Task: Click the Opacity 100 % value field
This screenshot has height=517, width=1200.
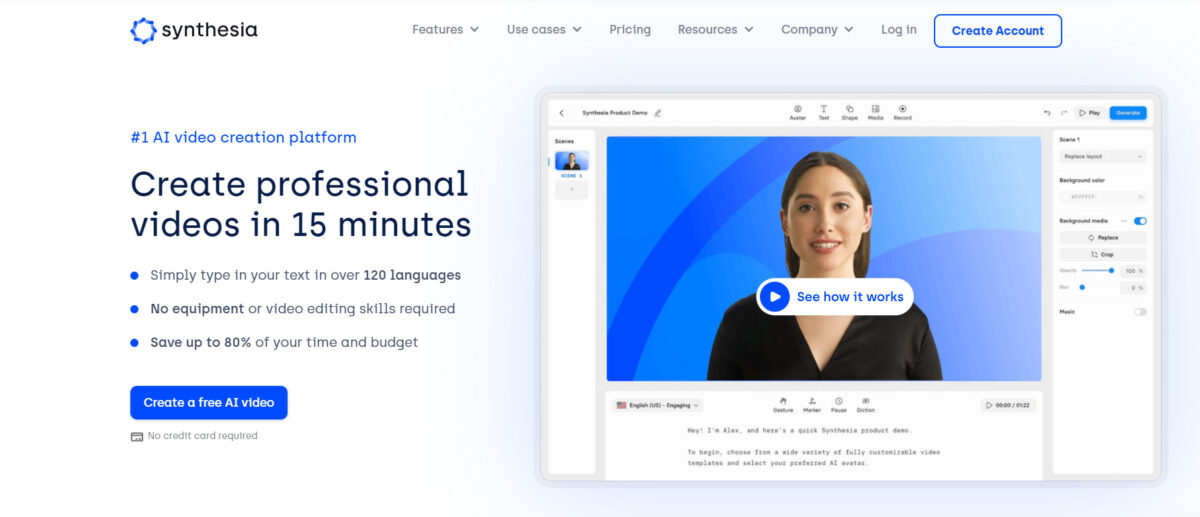Action: click(1134, 271)
